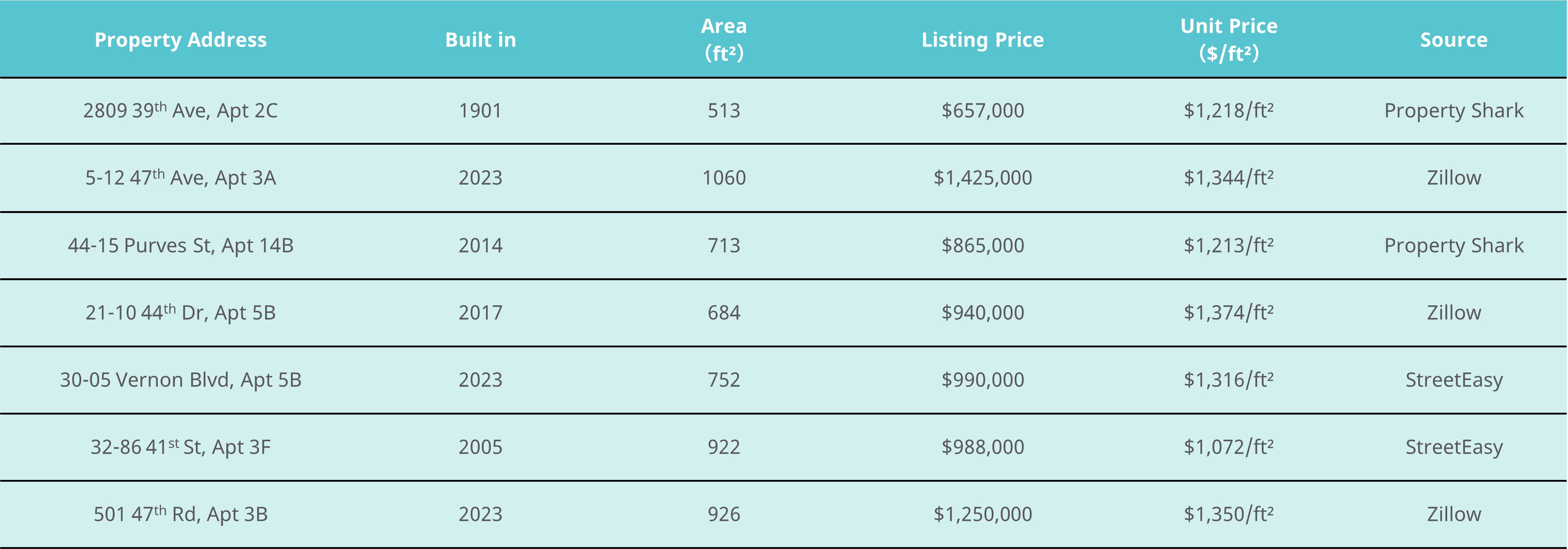This screenshot has width=1568, height=549.
Task: Click the Source column header
Action: click(1454, 40)
